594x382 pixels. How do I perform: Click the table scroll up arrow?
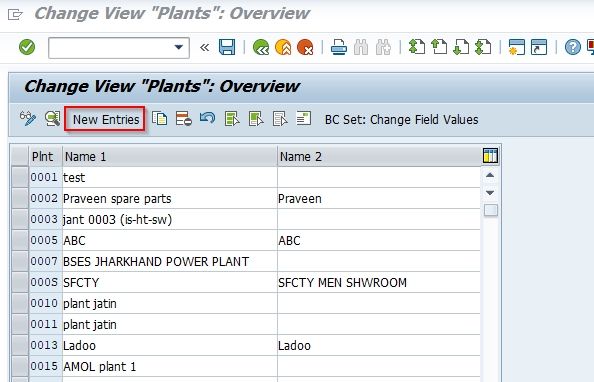(490, 175)
